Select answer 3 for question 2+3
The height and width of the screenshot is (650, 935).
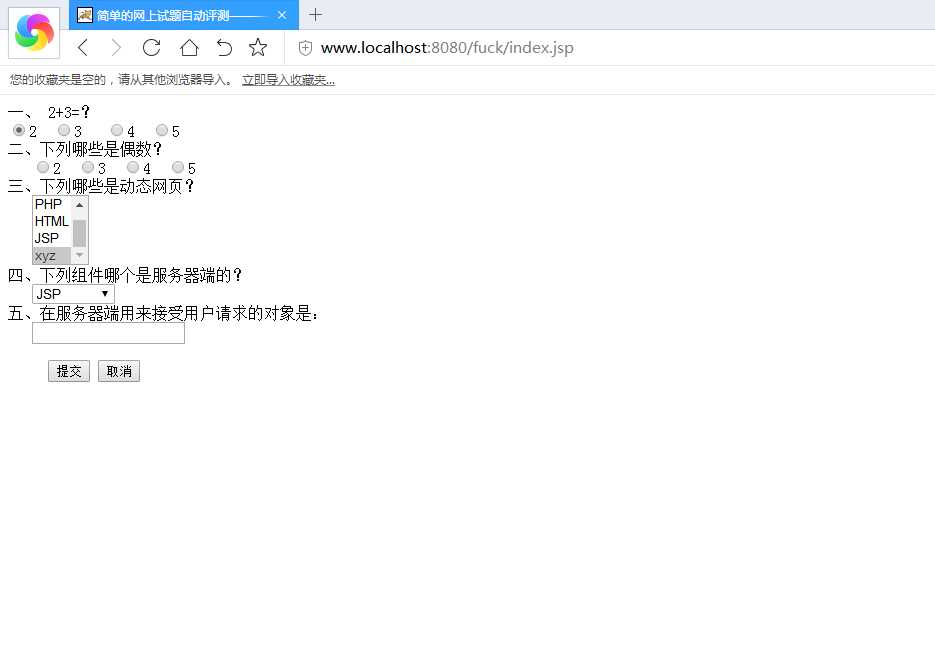click(64, 130)
